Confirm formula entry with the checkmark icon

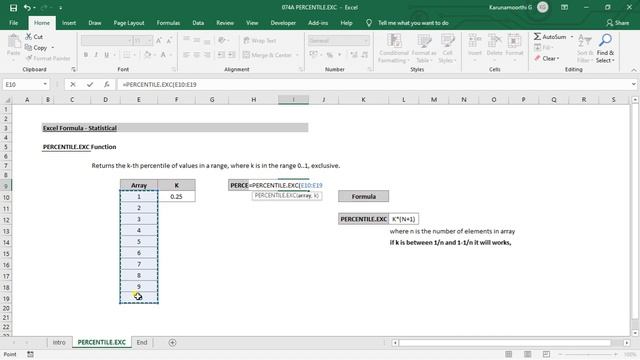(x=90, y=84)
